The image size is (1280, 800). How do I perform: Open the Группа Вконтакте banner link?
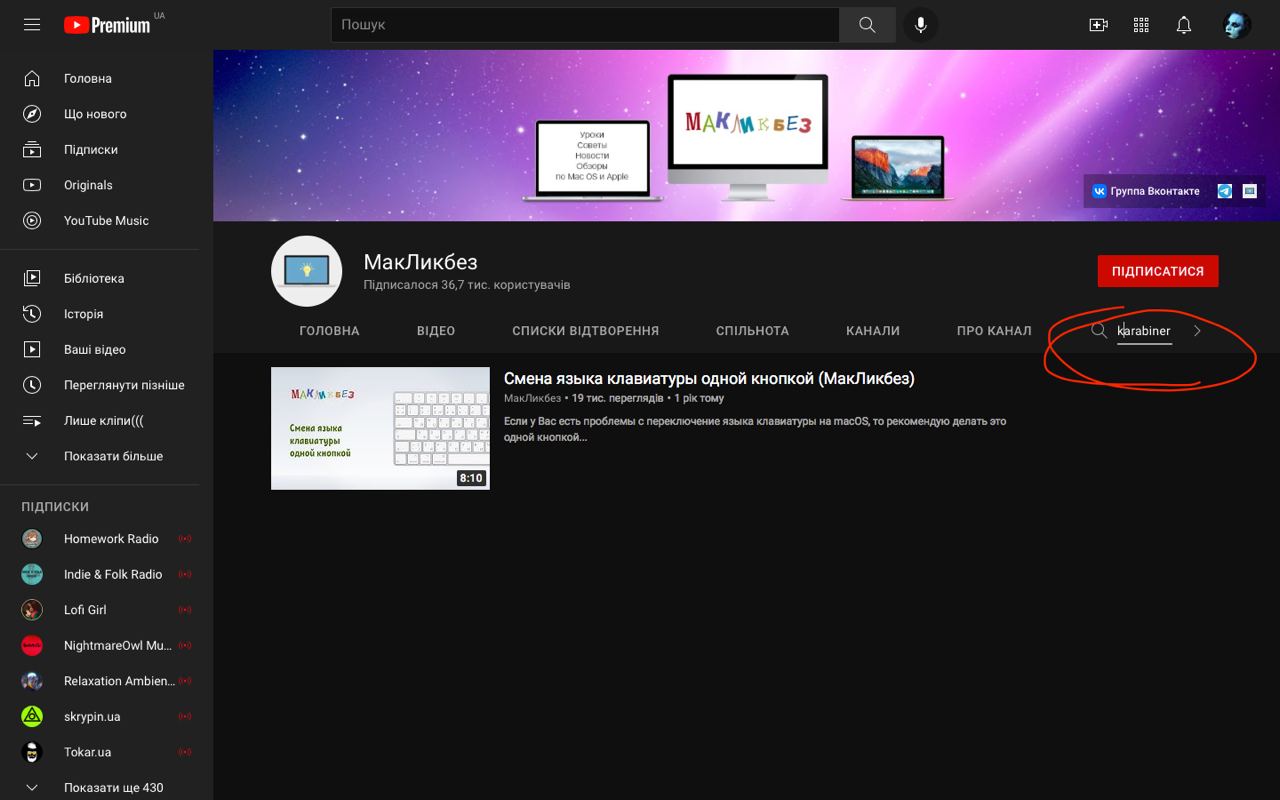tap(1146, 191)
